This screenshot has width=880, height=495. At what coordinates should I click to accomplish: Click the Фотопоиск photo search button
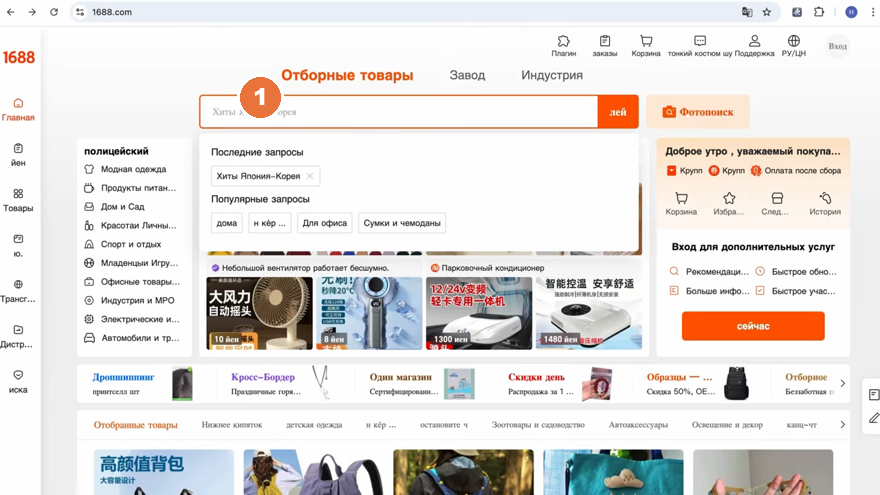tap(698, 112)
